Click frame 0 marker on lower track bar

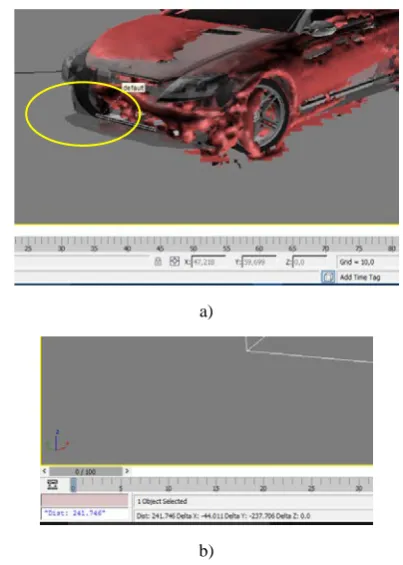click(x=73, y=485)
